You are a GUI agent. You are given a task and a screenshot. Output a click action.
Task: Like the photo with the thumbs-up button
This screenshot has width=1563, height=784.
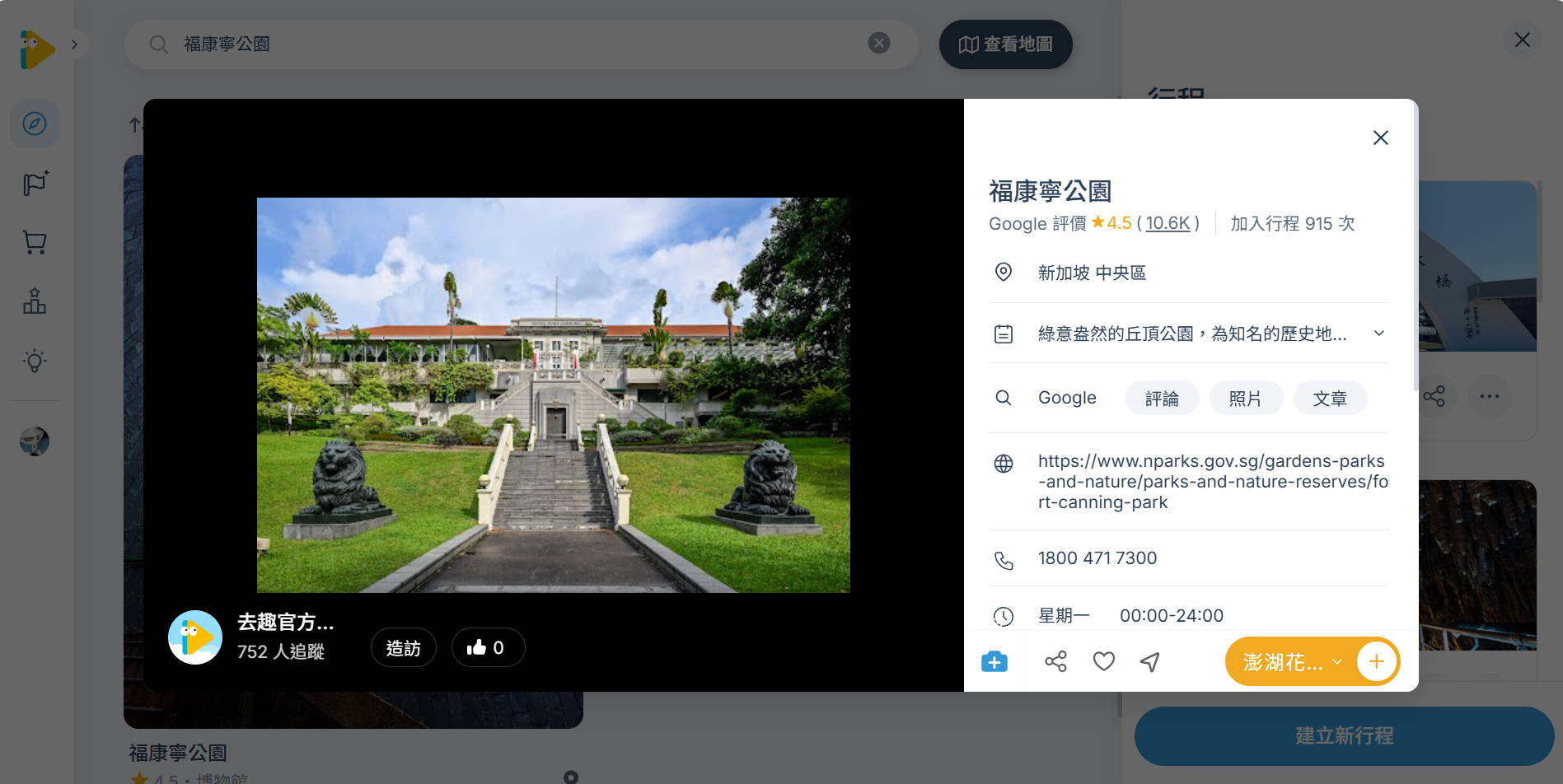[x=488, y=648]
